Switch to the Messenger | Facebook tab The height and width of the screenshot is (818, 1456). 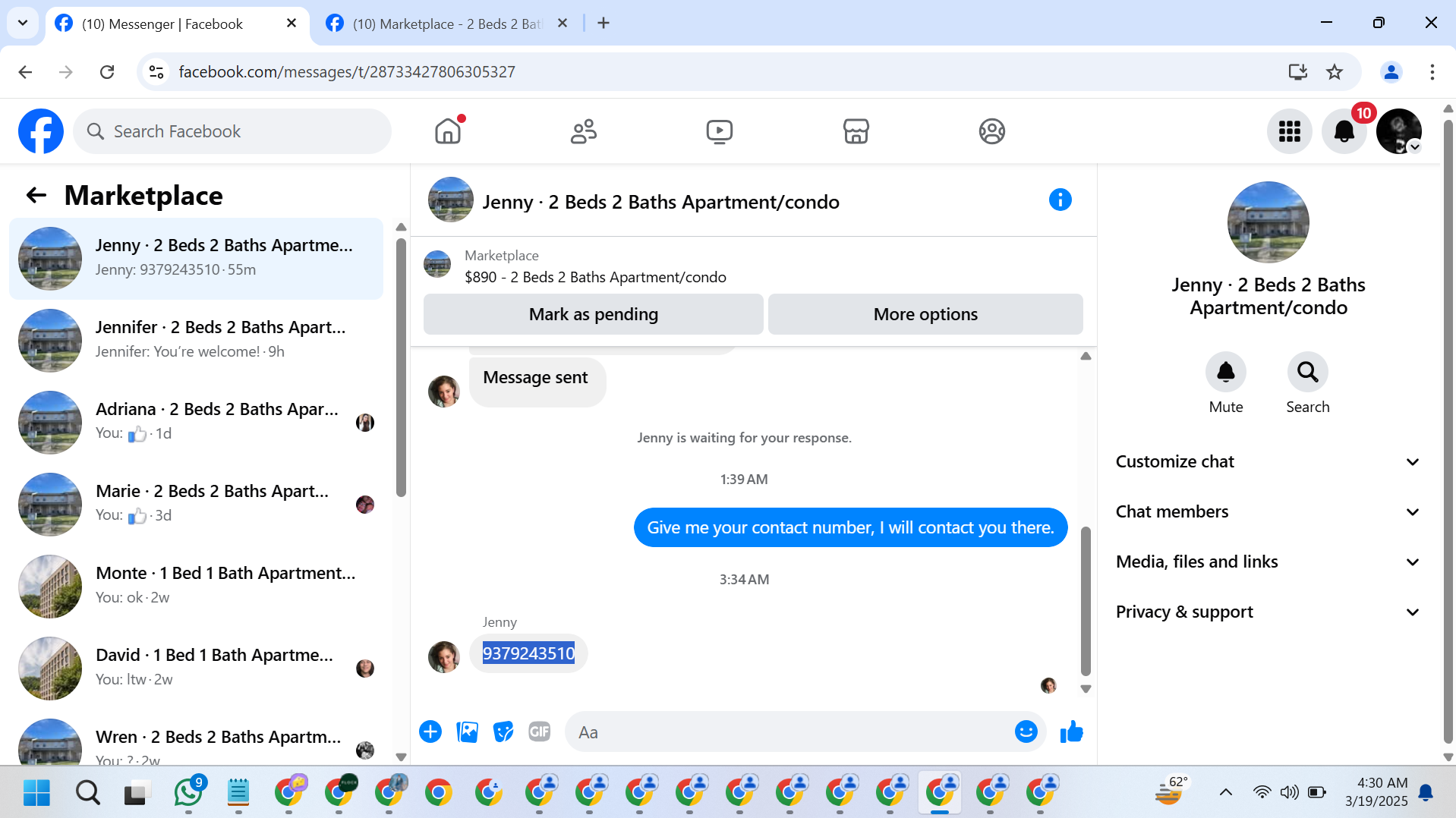coord(178,24)
